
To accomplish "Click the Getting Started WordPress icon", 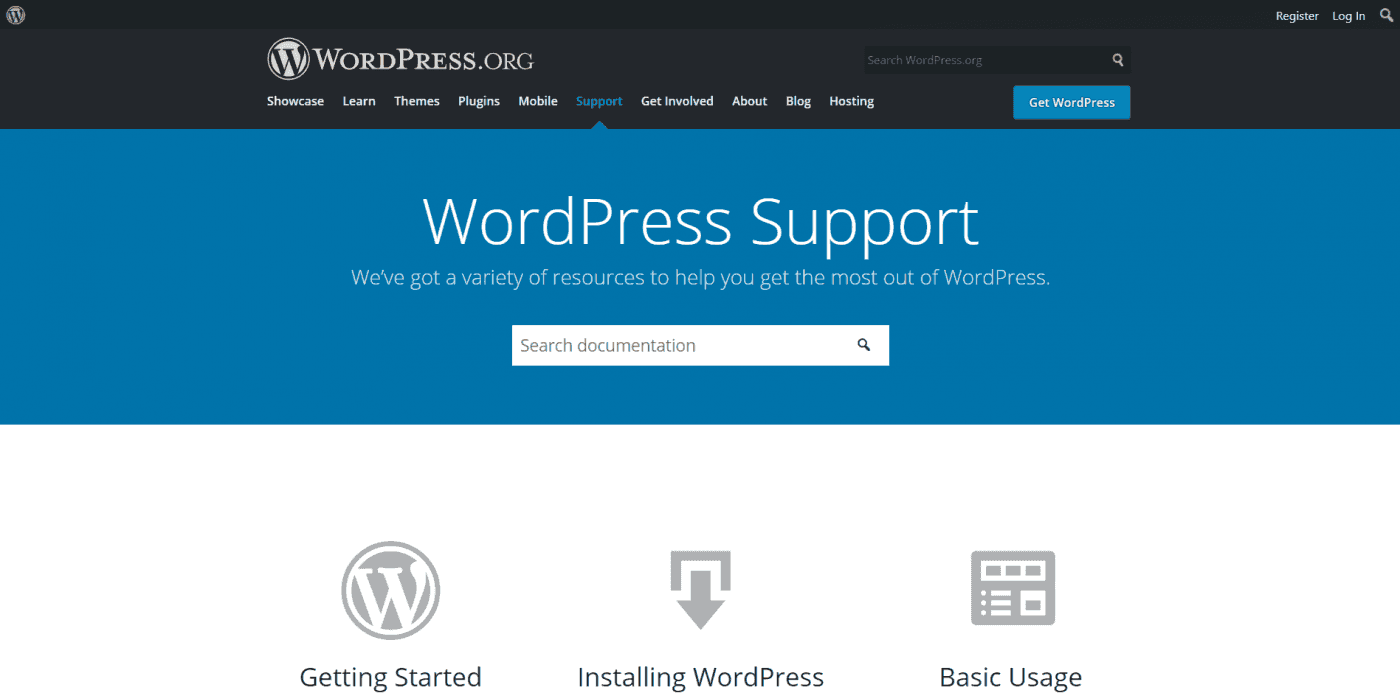I will 391,590.
